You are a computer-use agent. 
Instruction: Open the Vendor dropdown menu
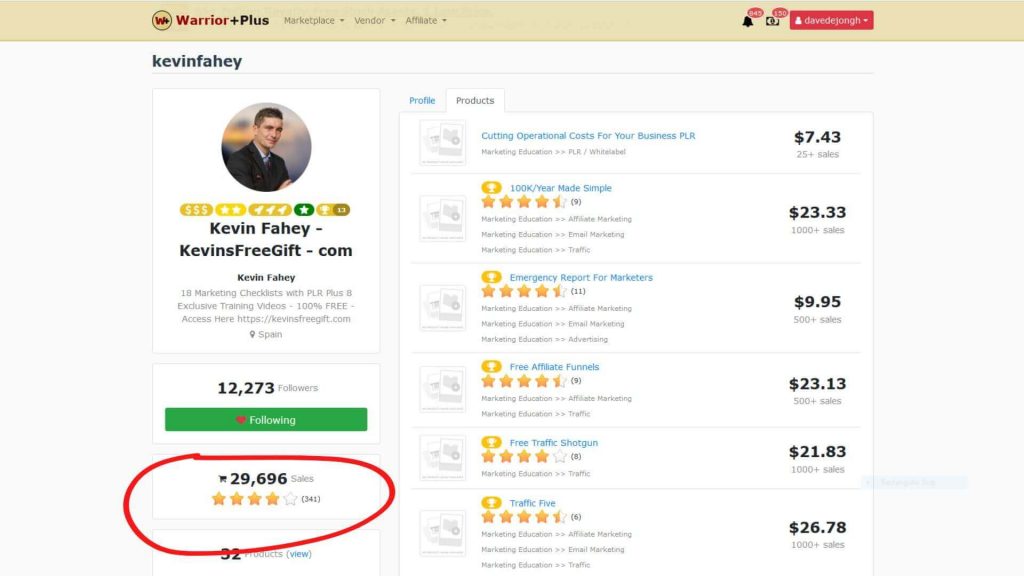pyautogui.click(x=374, y=20)
